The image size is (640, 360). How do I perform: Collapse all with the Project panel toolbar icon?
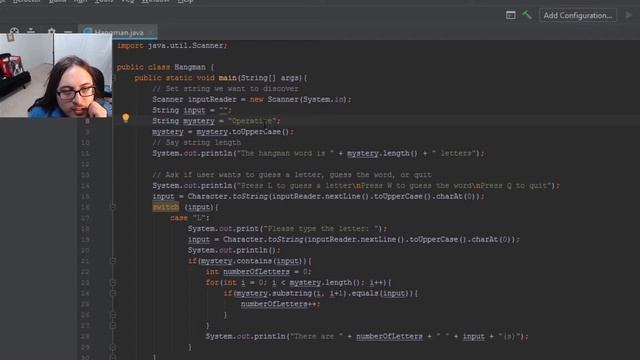click(31, 31)
